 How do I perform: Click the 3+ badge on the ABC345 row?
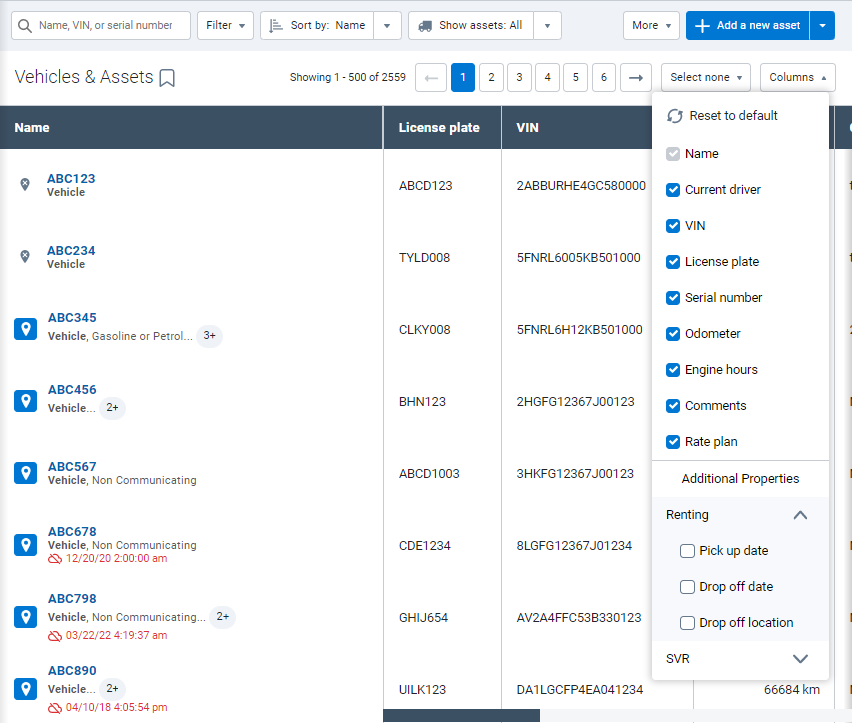point(209,337)
